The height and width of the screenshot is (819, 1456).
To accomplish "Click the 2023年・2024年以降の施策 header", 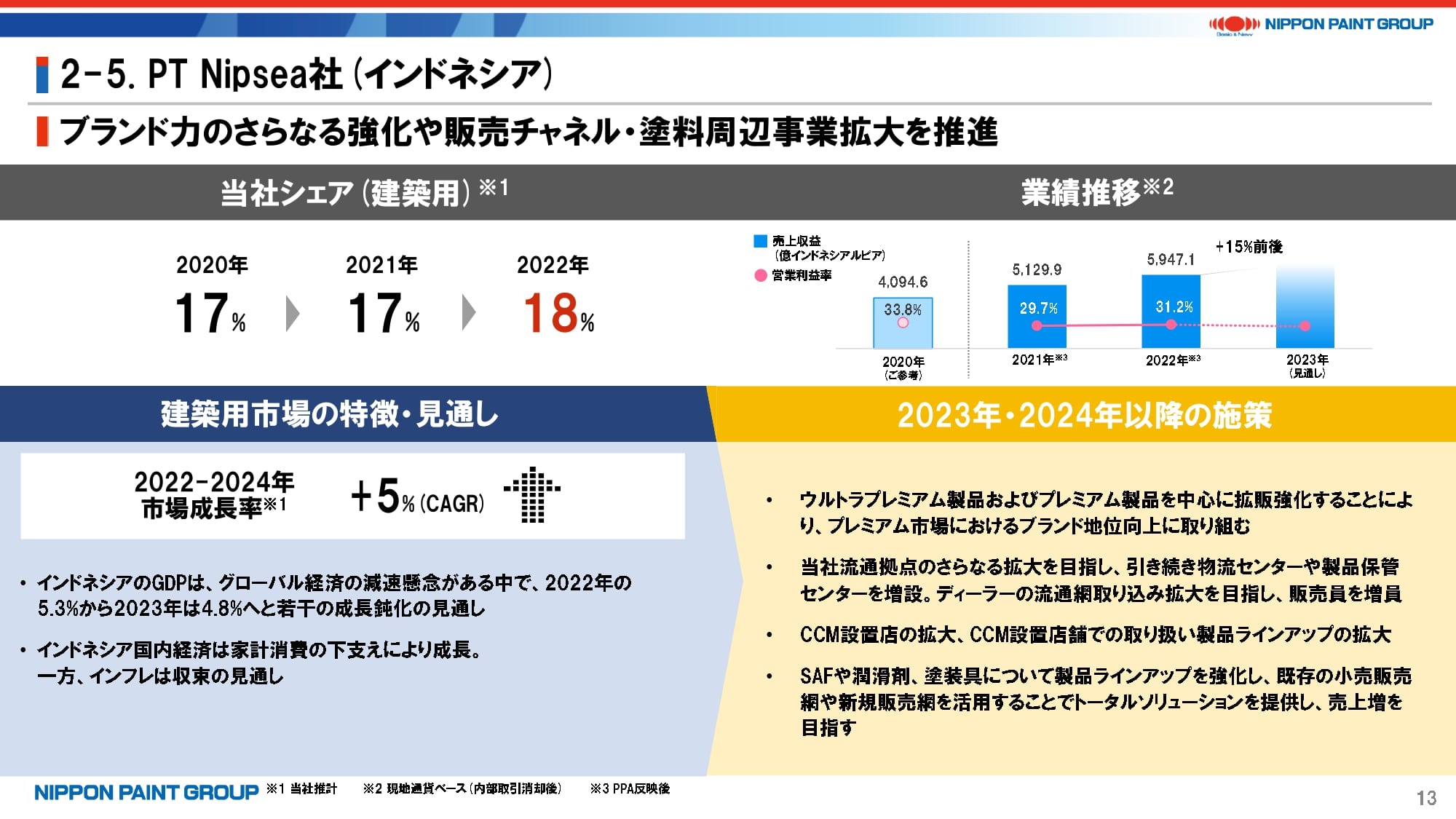I will 1085,414.
